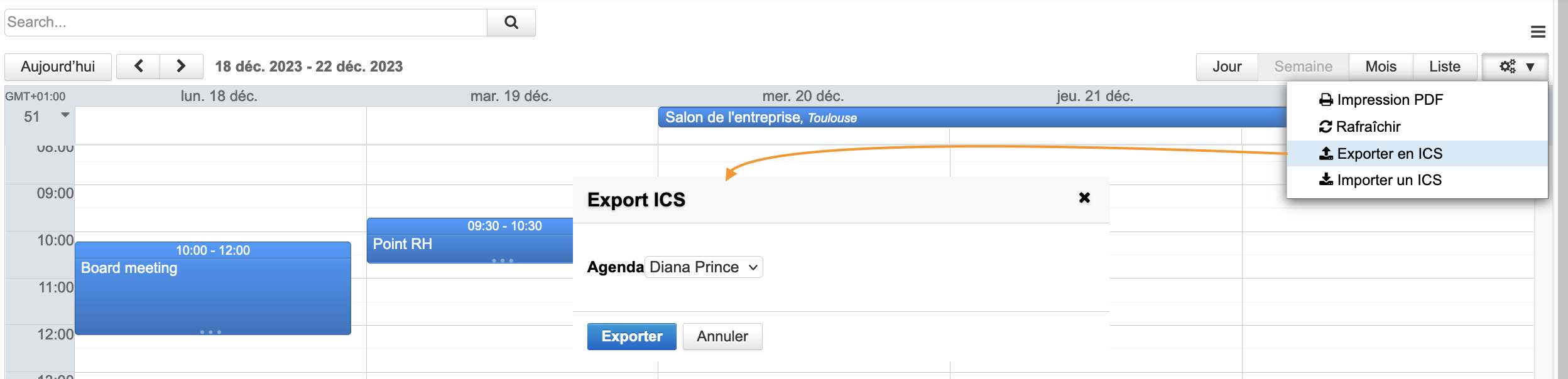Image resolution: width=1568 pixels, height=379 pixels.
Task: Click the Annuler button
Action: tap(722, 337)
